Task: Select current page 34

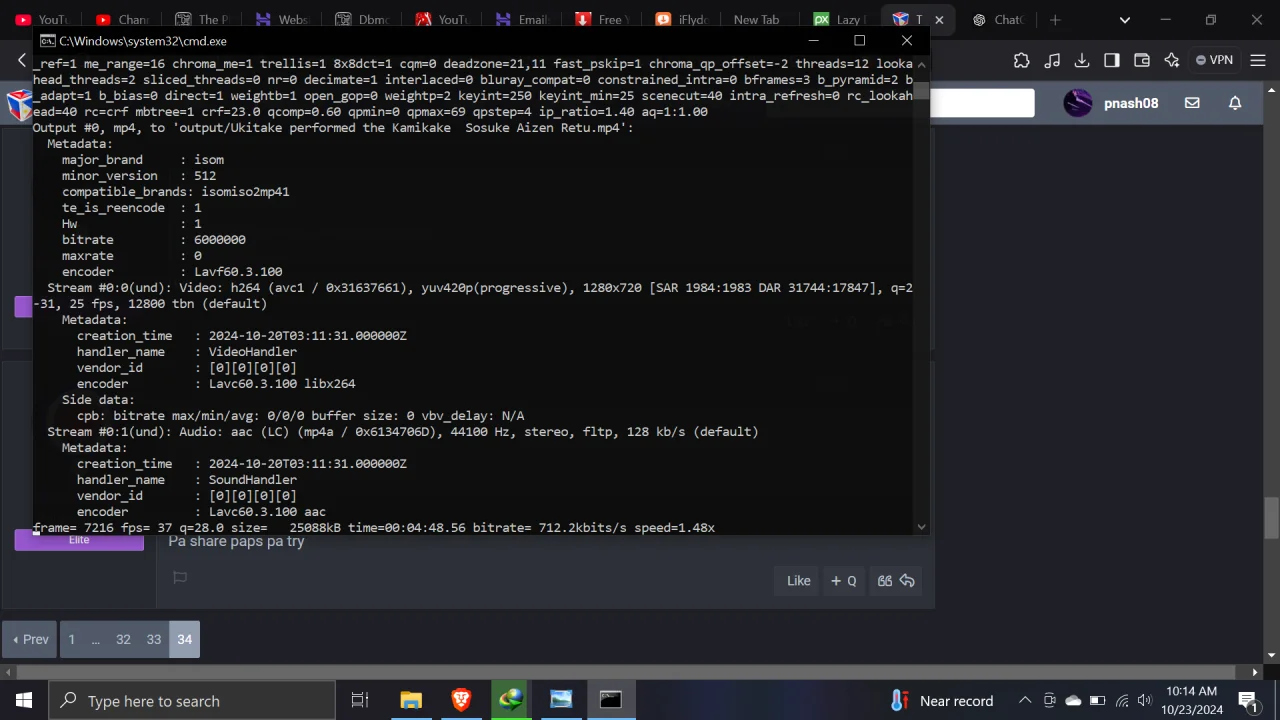Action: point(184,639)
